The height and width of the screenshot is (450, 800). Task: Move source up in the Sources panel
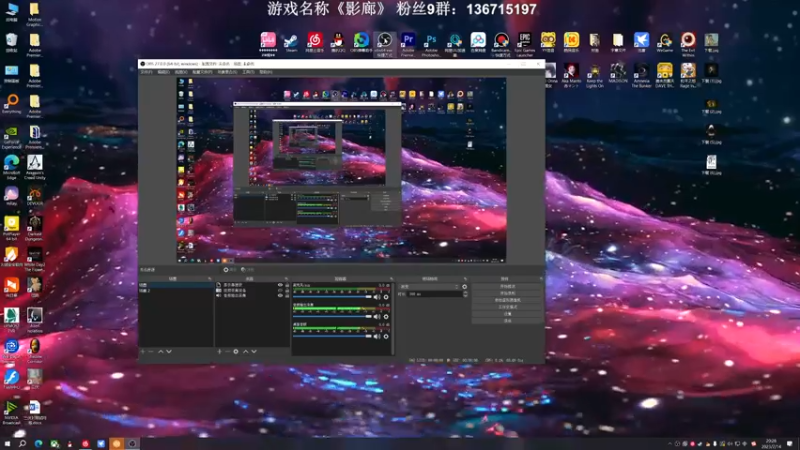click(x=245, y=352)
